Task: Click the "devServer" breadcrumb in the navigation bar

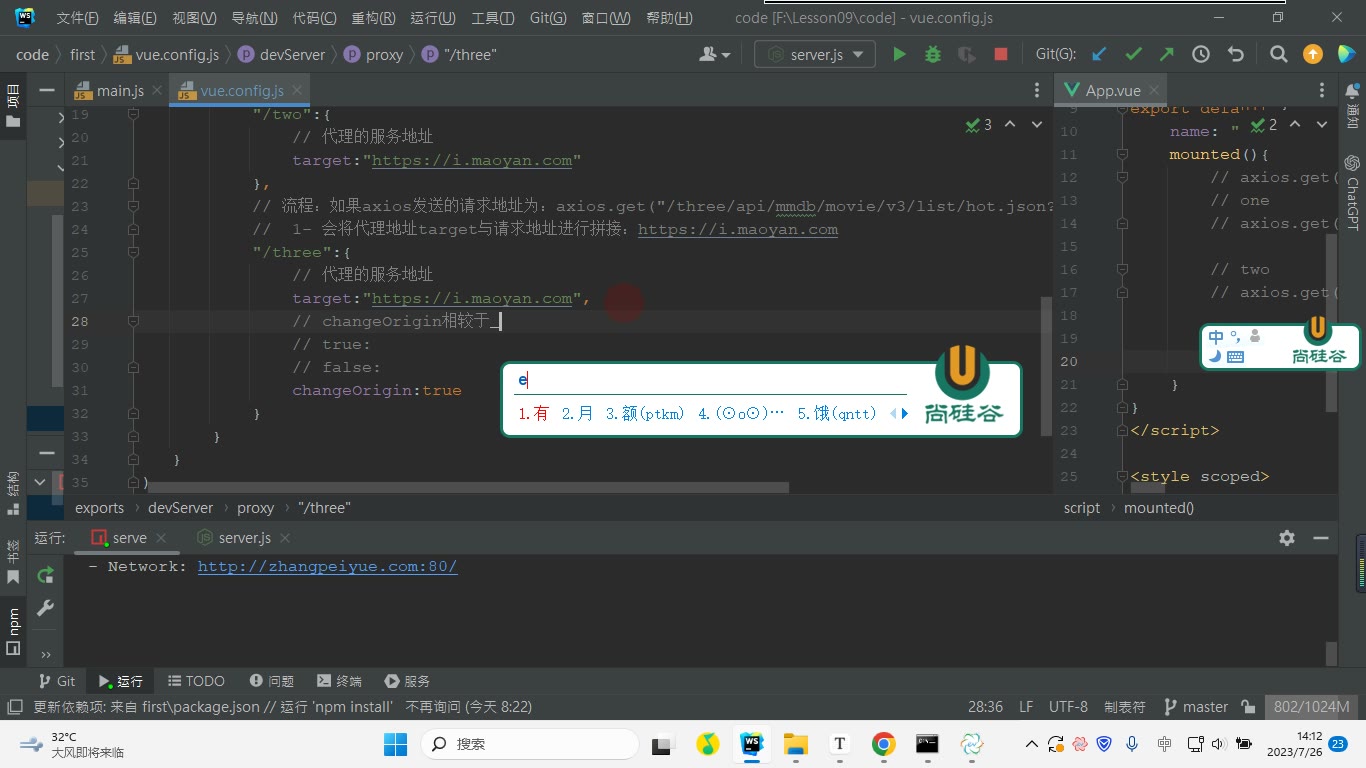Action: click(292, 55)
